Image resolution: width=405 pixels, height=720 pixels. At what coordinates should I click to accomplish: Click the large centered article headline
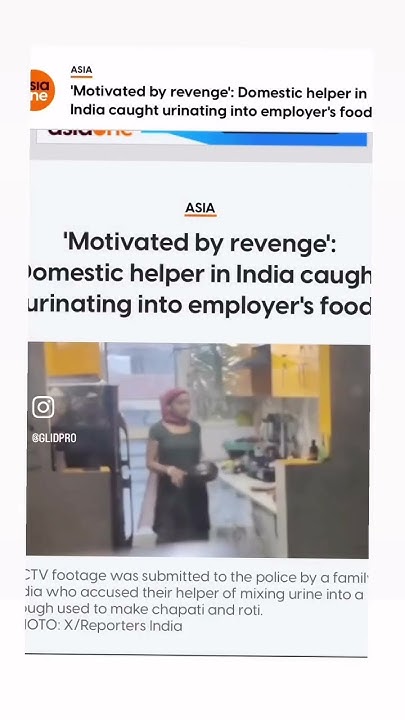point(199,273)
